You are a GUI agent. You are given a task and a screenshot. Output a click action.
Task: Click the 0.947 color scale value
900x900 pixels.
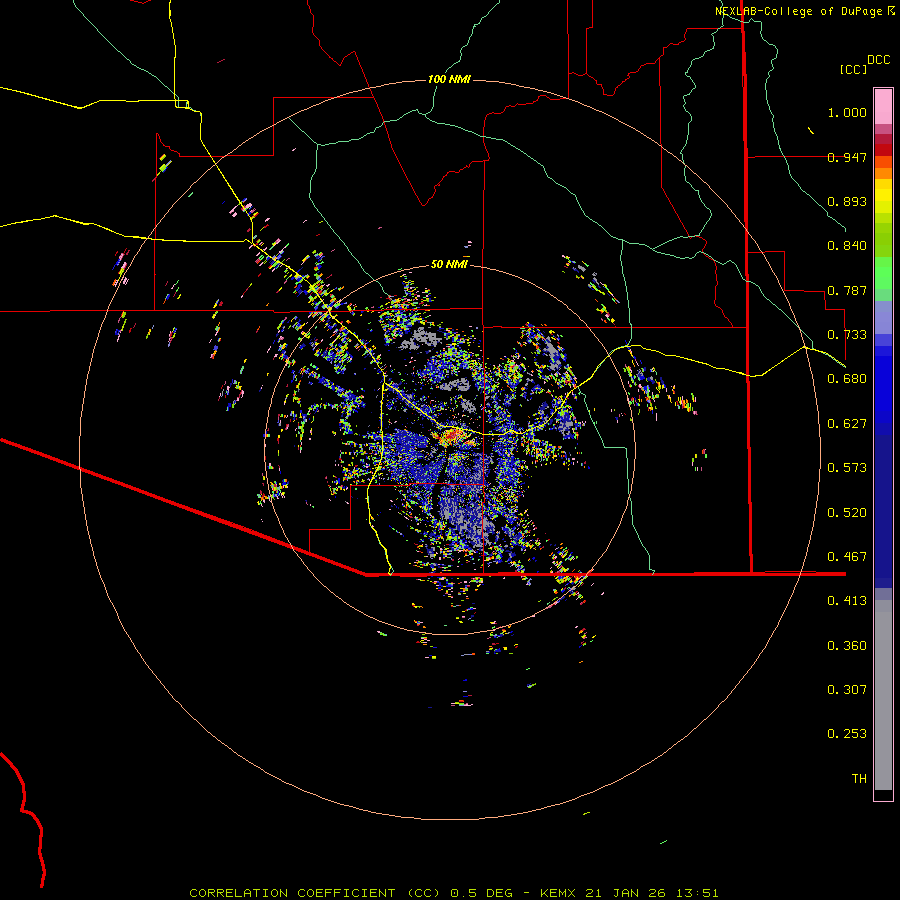(847, 157)
